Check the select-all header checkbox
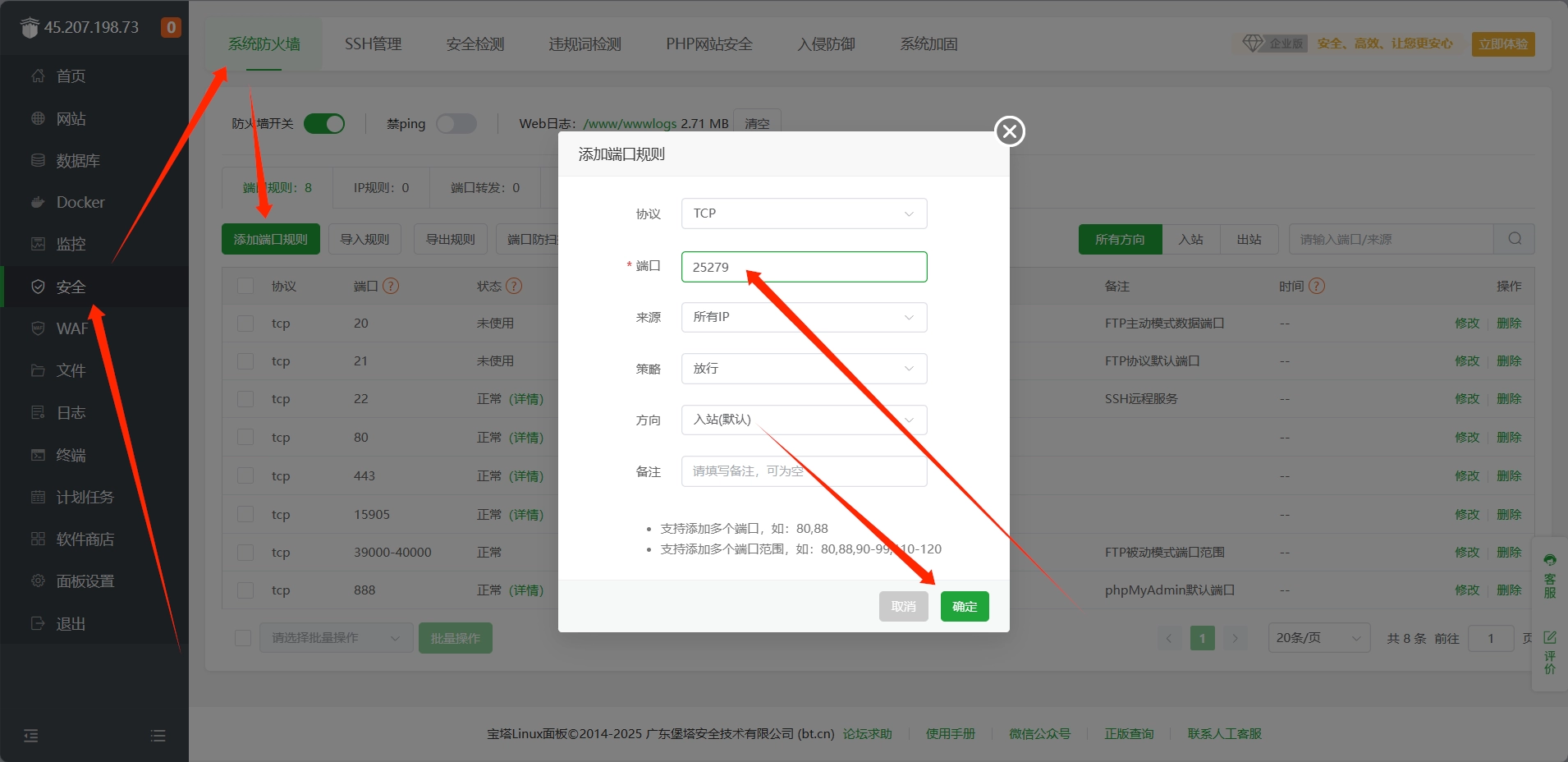Screen dimensions: 1568x762 coord(245,286)
